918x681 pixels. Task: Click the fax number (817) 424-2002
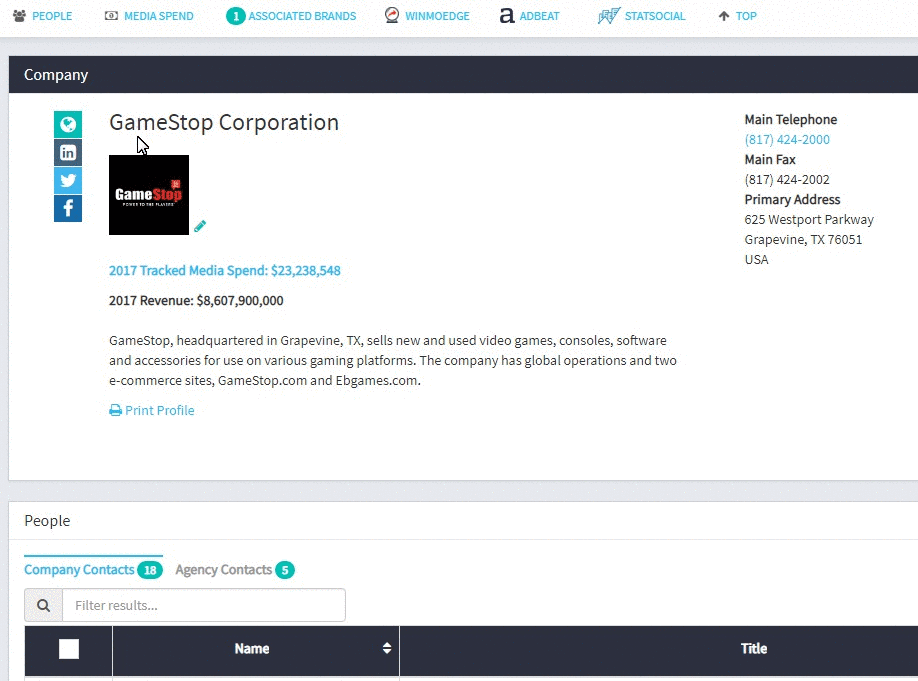click(787, 179)
